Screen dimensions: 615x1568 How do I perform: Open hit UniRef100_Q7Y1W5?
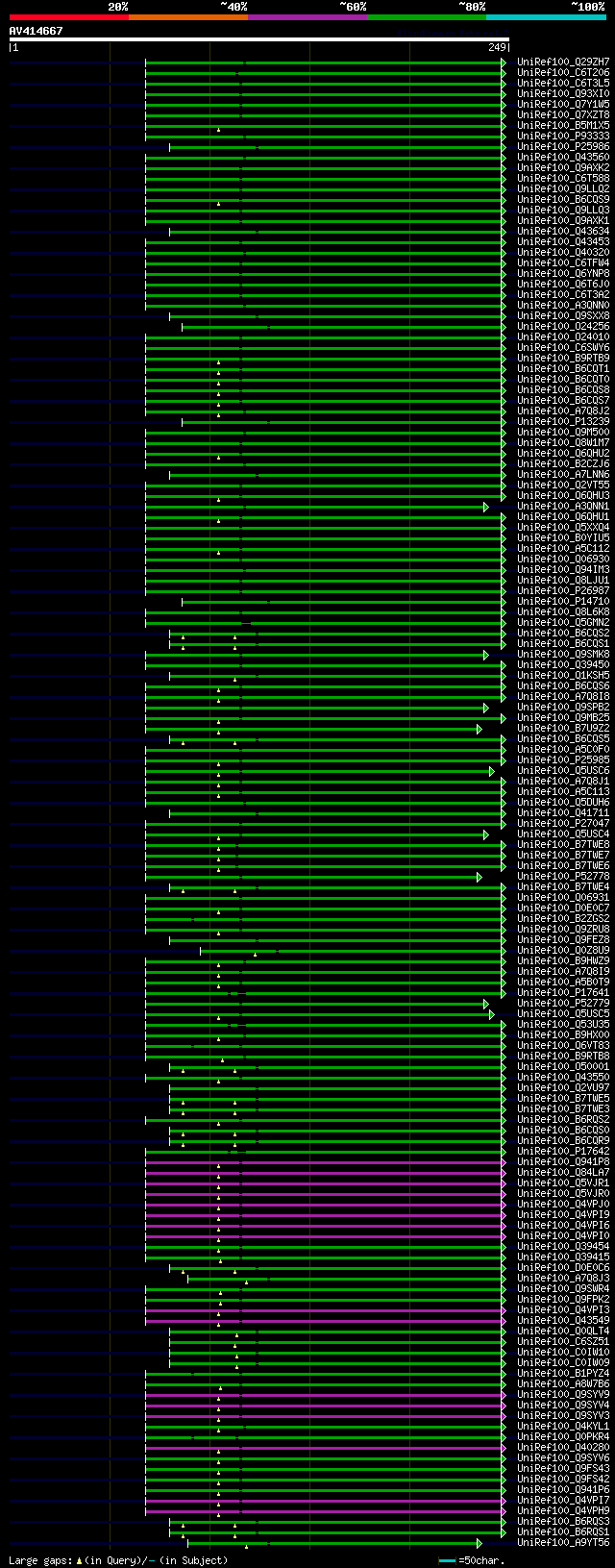(x=563, y=105)
